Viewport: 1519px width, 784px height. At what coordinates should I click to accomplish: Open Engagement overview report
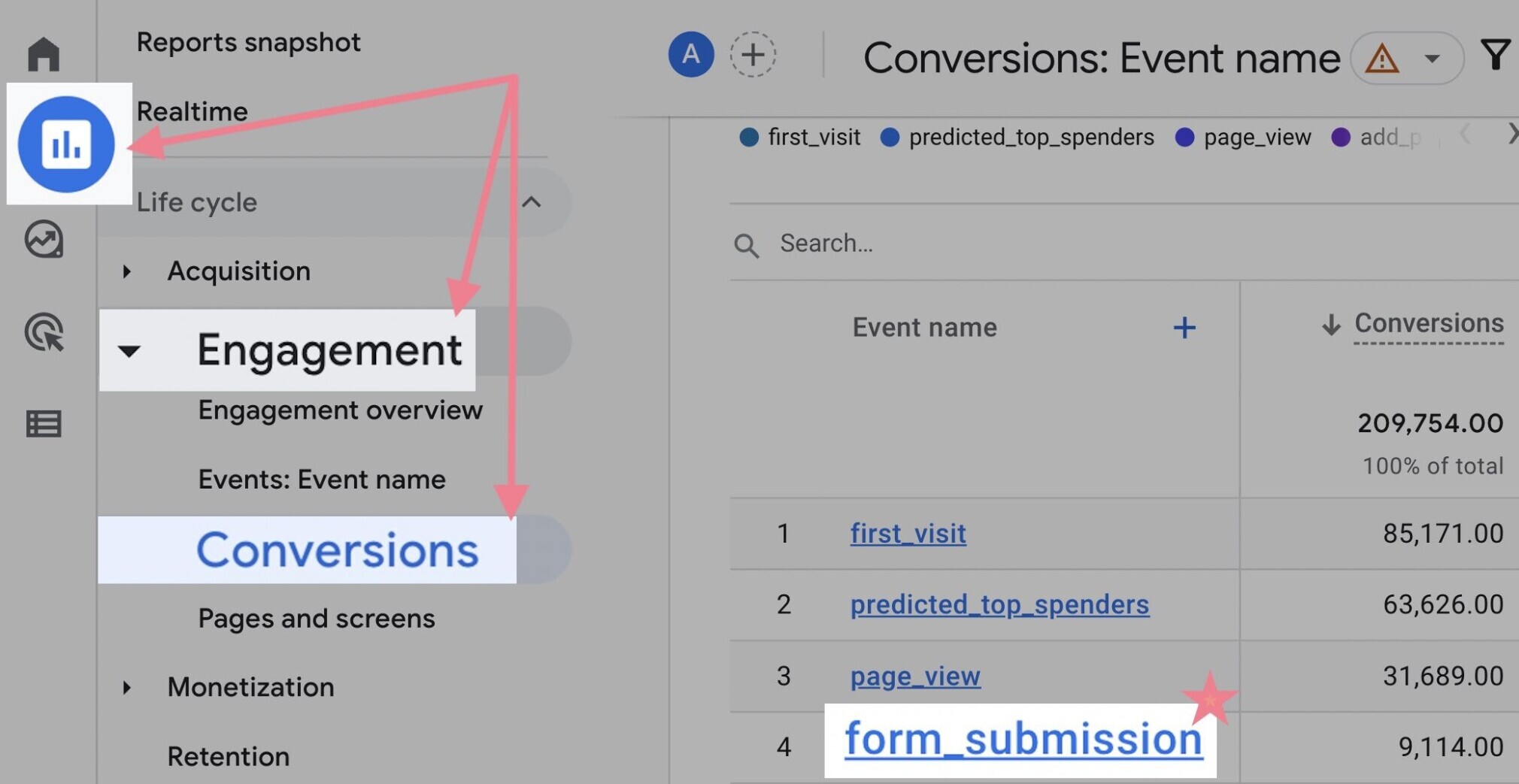pos(340,410)
